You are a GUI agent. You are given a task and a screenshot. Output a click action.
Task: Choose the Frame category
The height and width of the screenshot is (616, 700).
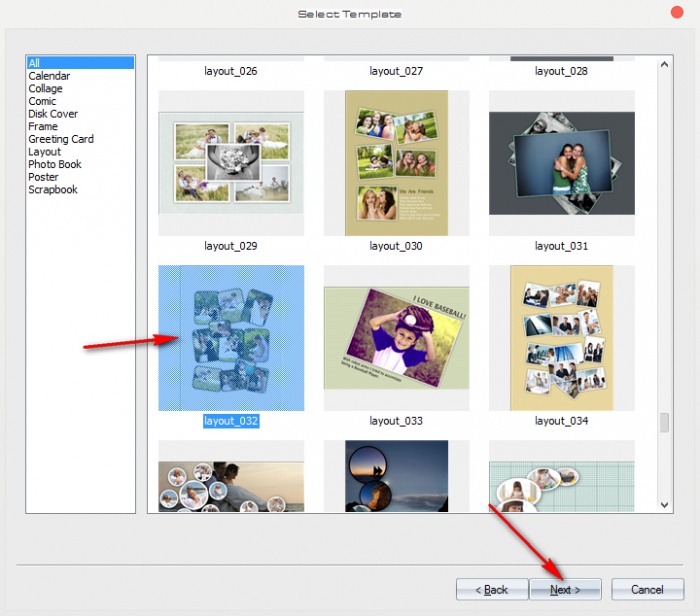click(x=43, y=126)
